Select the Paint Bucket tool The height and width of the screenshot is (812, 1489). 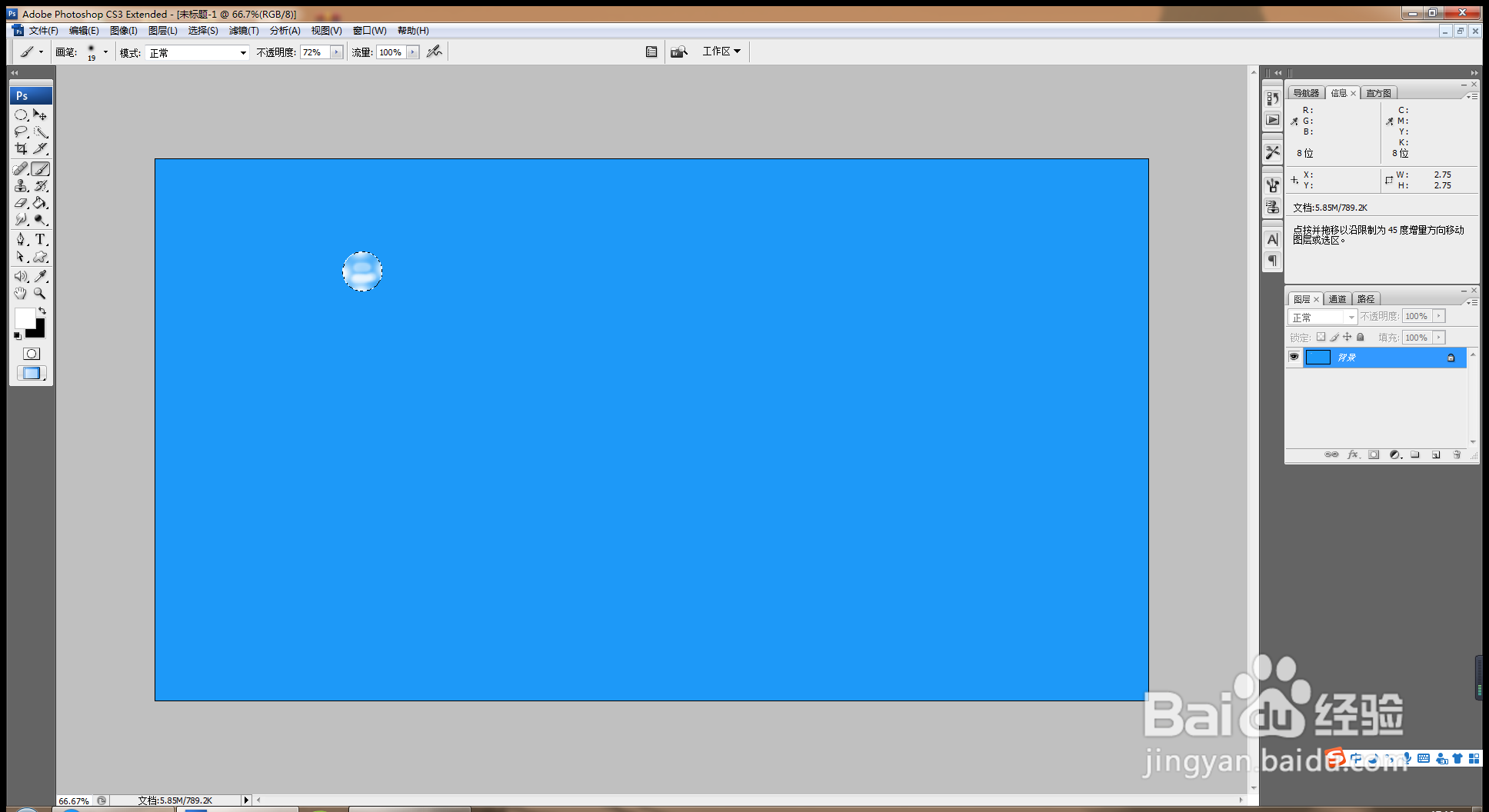(x=41, y=203)
